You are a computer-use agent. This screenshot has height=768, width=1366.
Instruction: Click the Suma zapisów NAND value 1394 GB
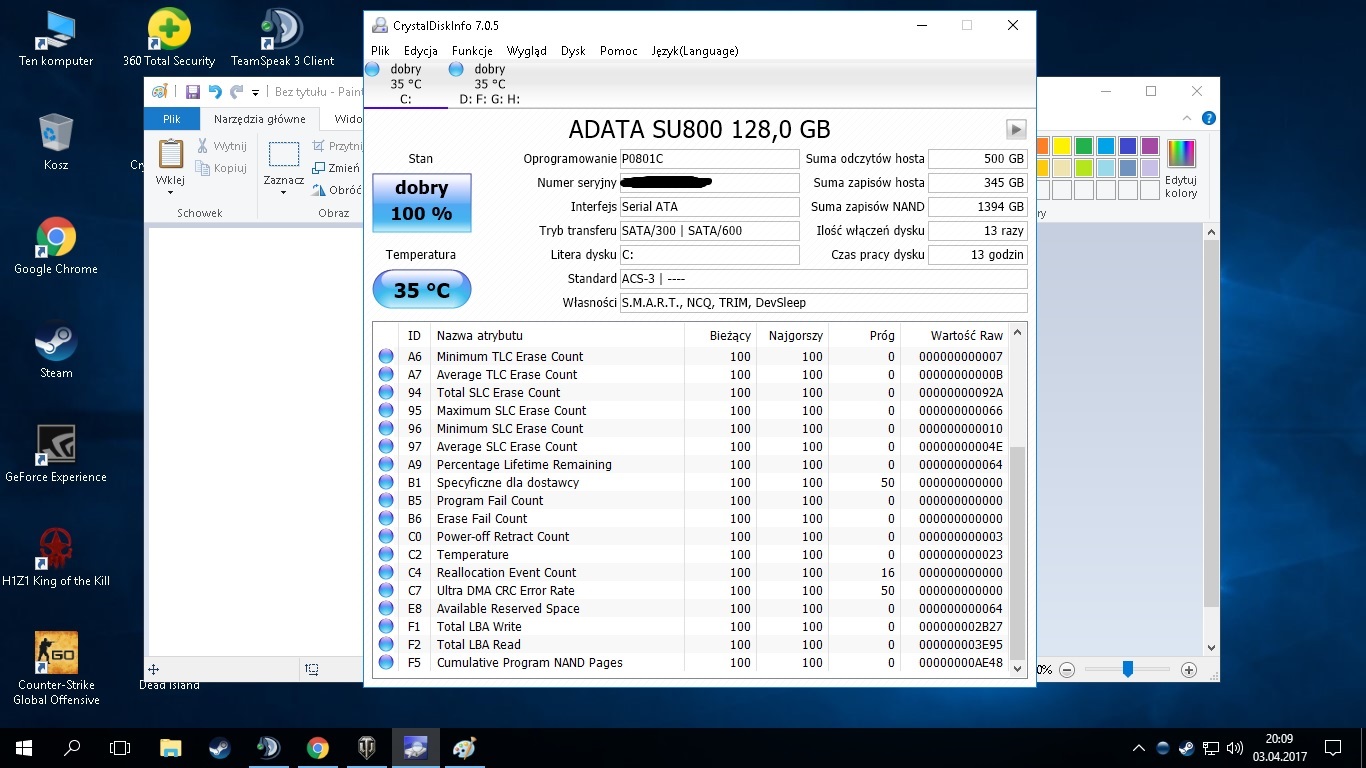point(977,207)
